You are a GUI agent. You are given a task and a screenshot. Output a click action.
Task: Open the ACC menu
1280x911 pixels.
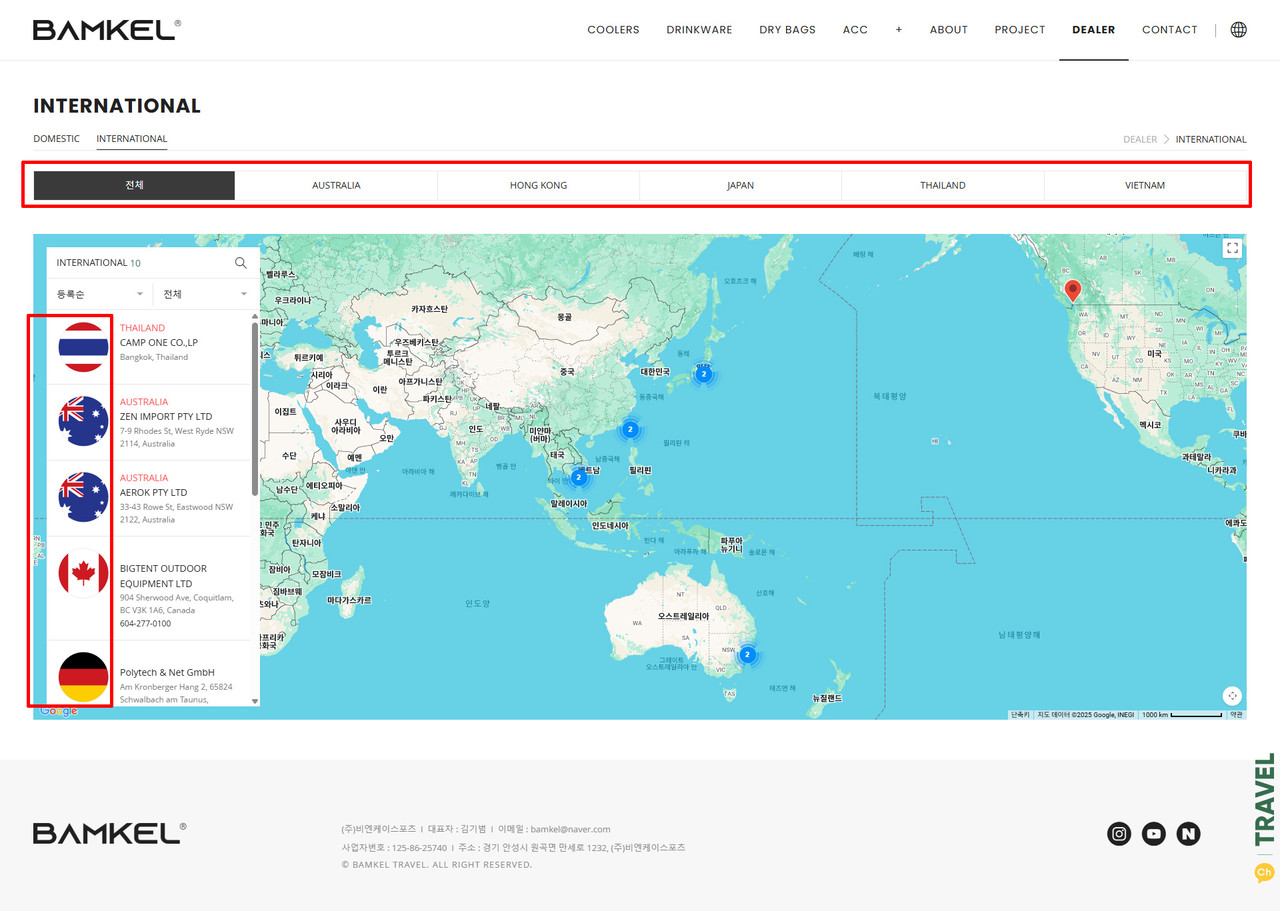pos(855,30)
